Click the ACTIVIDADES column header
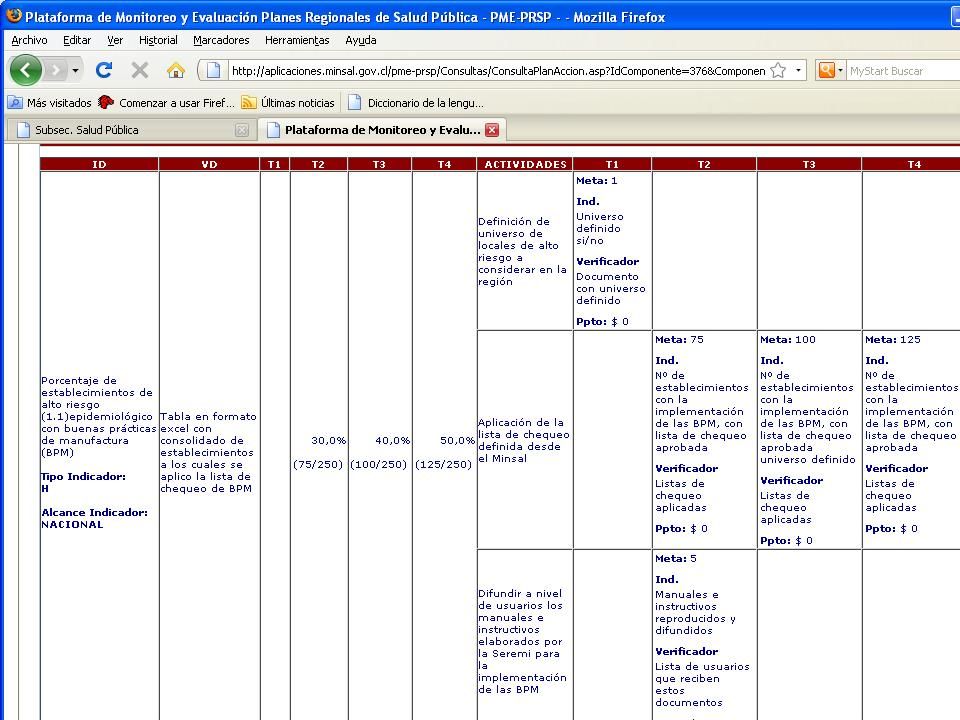The width and height of the screenshot is (960, 720). point(525,164)
